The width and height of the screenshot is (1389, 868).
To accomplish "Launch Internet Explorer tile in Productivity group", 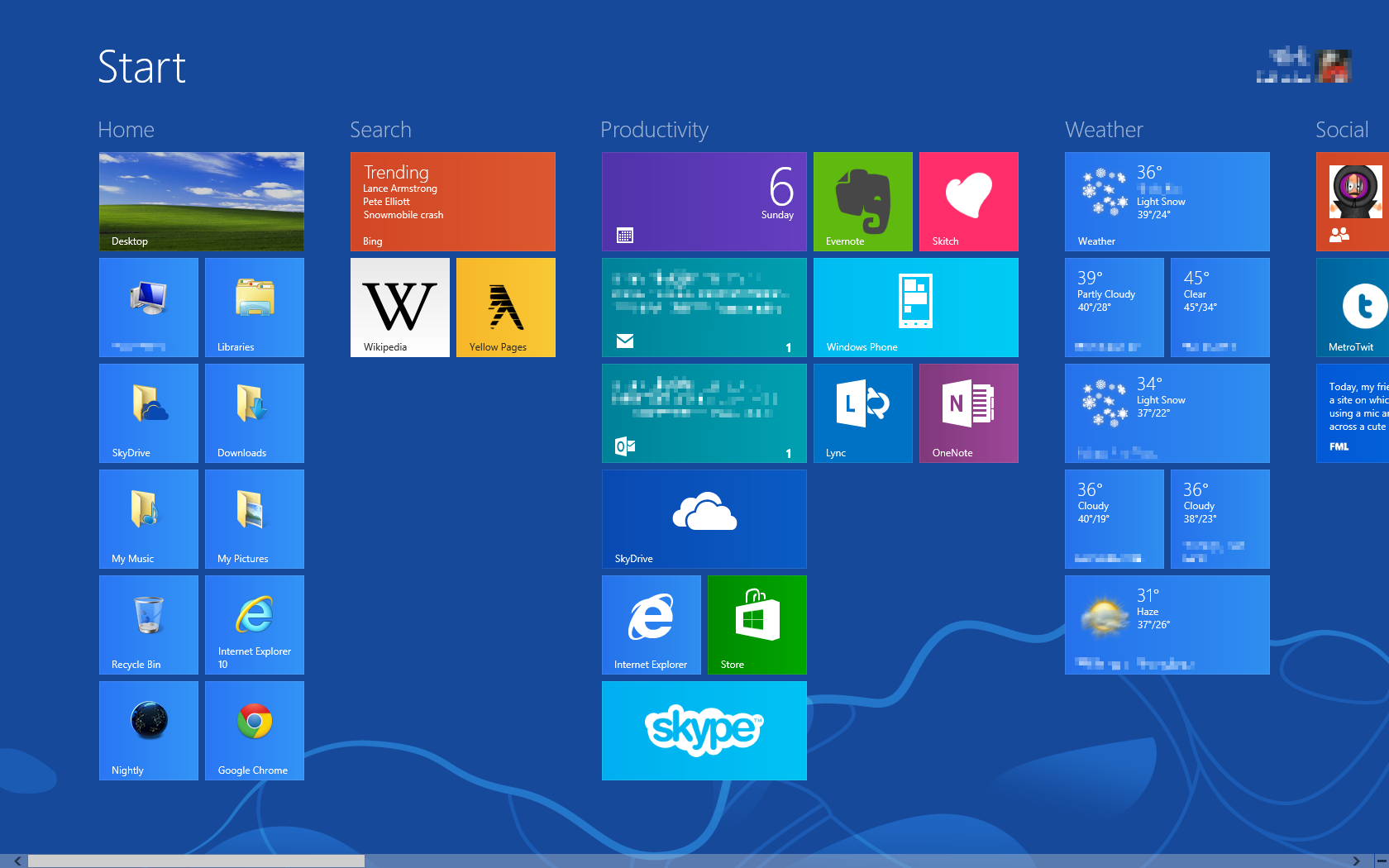I will point(652,625).
